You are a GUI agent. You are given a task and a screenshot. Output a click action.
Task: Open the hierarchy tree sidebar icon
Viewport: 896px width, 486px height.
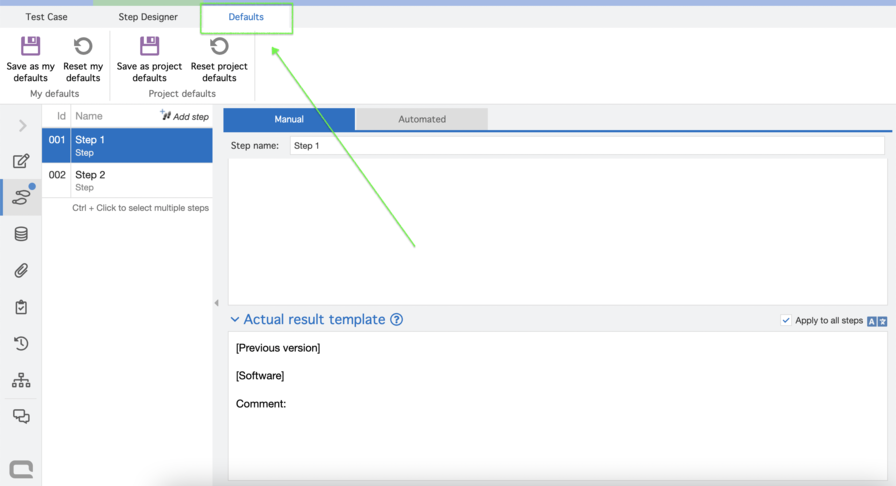coord(21,381)
